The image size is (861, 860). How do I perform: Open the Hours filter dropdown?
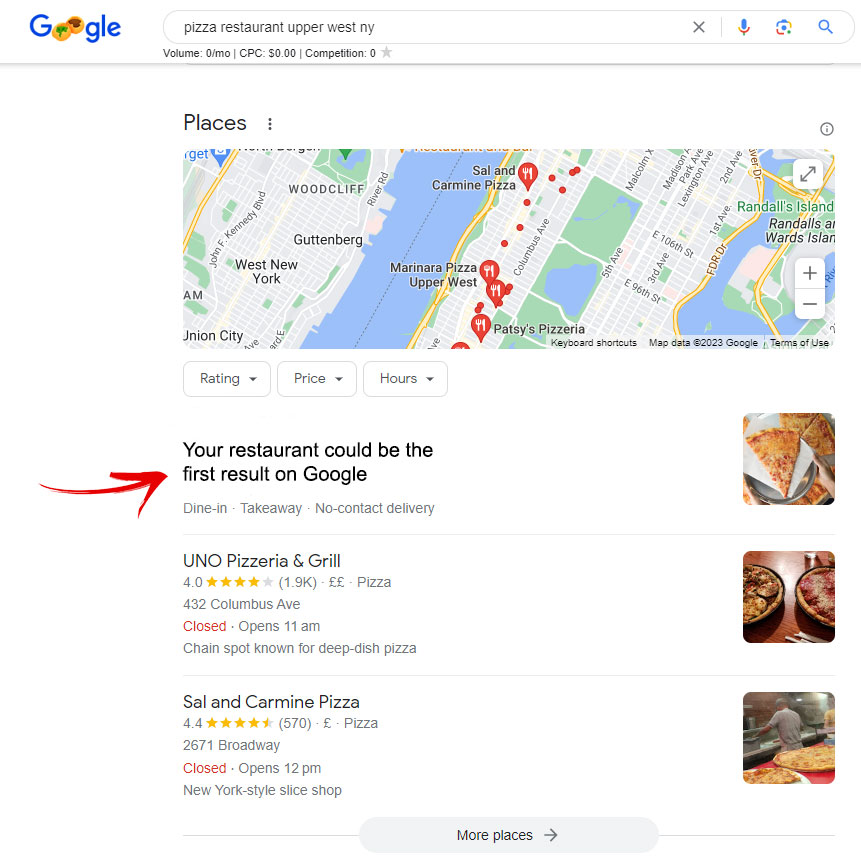pyautogui.click(x=405, y=378)
